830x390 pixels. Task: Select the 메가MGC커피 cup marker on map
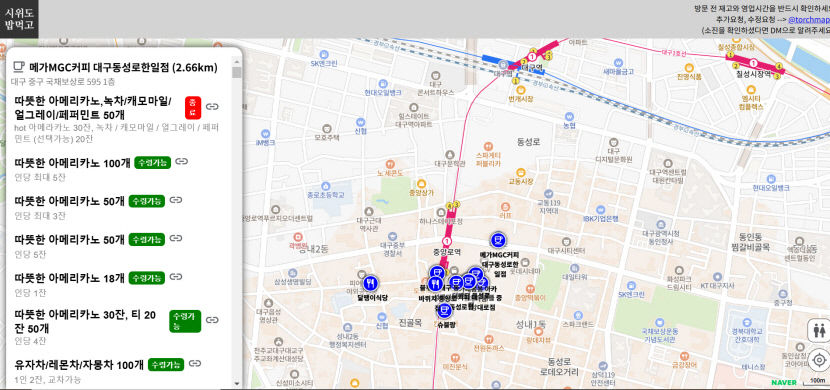[x=498, y=241]
